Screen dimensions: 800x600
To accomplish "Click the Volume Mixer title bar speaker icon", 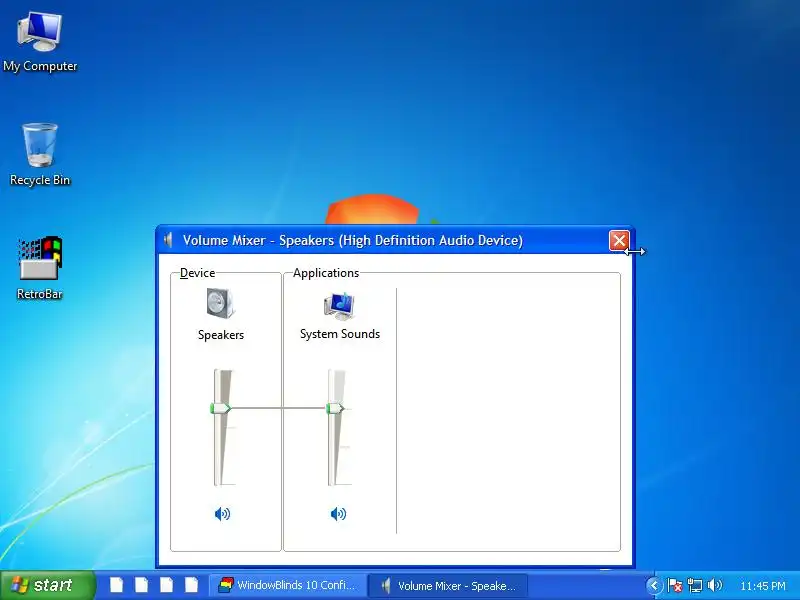I will (x=168, y=240).
